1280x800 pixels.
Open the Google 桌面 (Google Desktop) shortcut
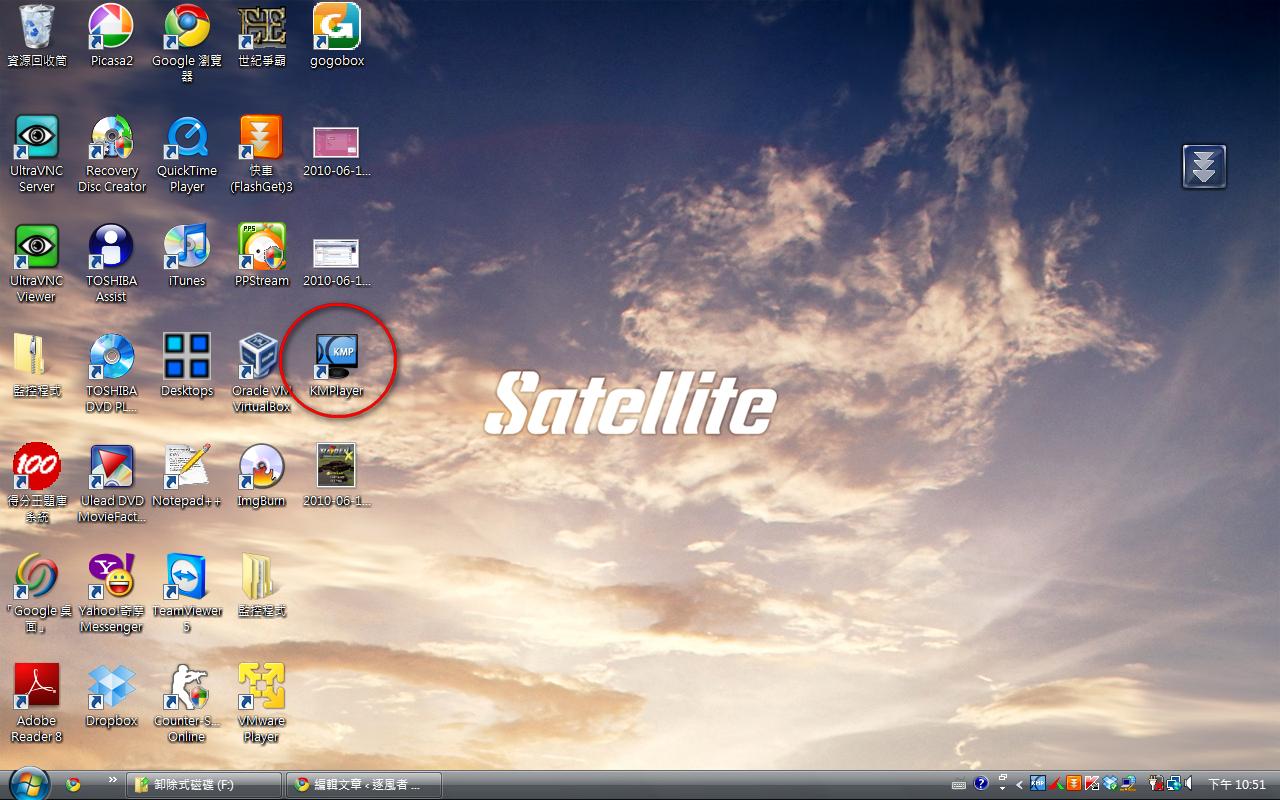coord(37,594)
